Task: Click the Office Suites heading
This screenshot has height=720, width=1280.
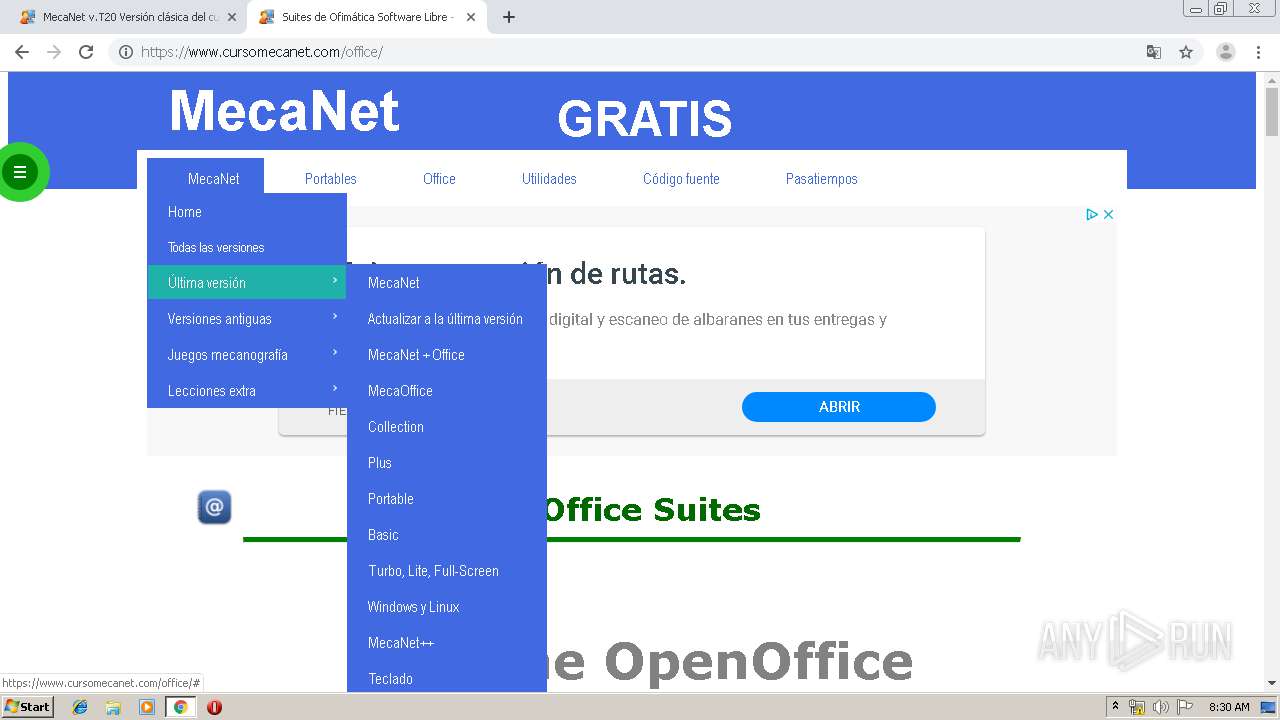Action: pos(652,510)
